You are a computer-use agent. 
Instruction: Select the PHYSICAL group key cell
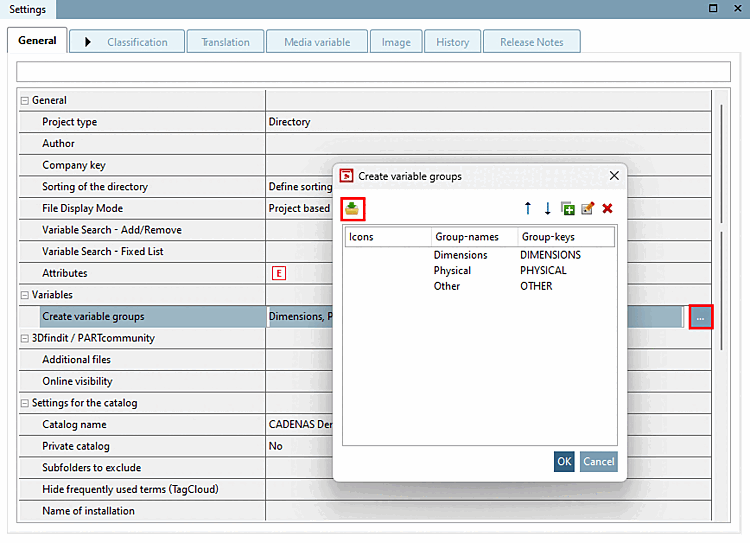(x=543, y=270)
